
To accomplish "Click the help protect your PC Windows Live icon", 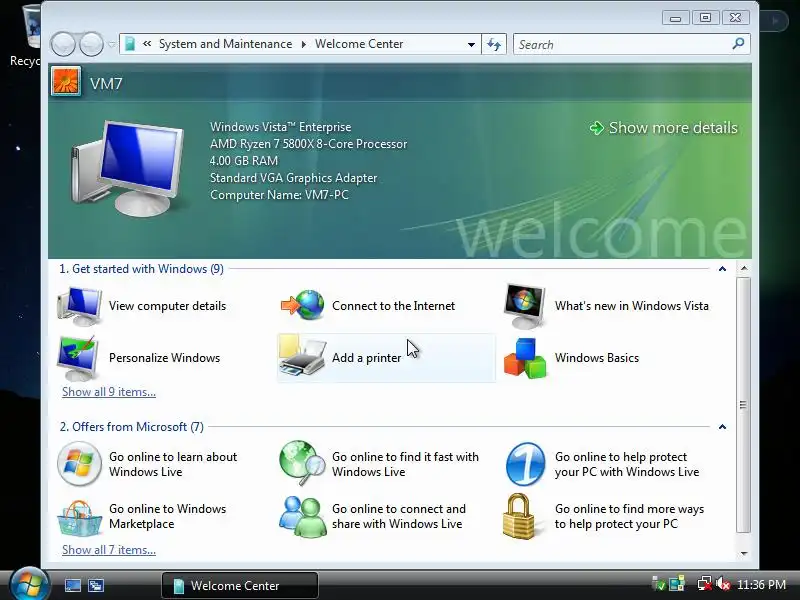I will coord(525,464).
